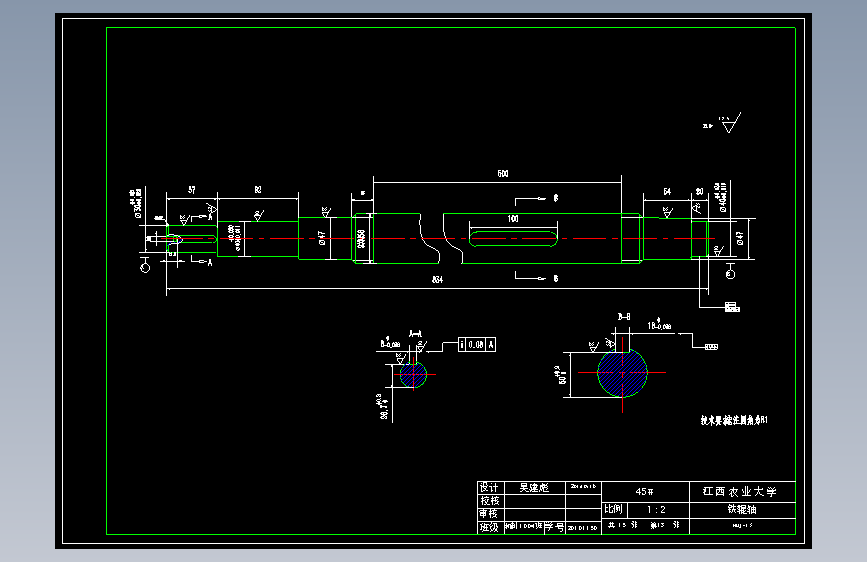The width and height of the screenshot is (867, 562).
Task: Select the Ø47 diameter dimension on left-middle shaft
Action: 322,238
